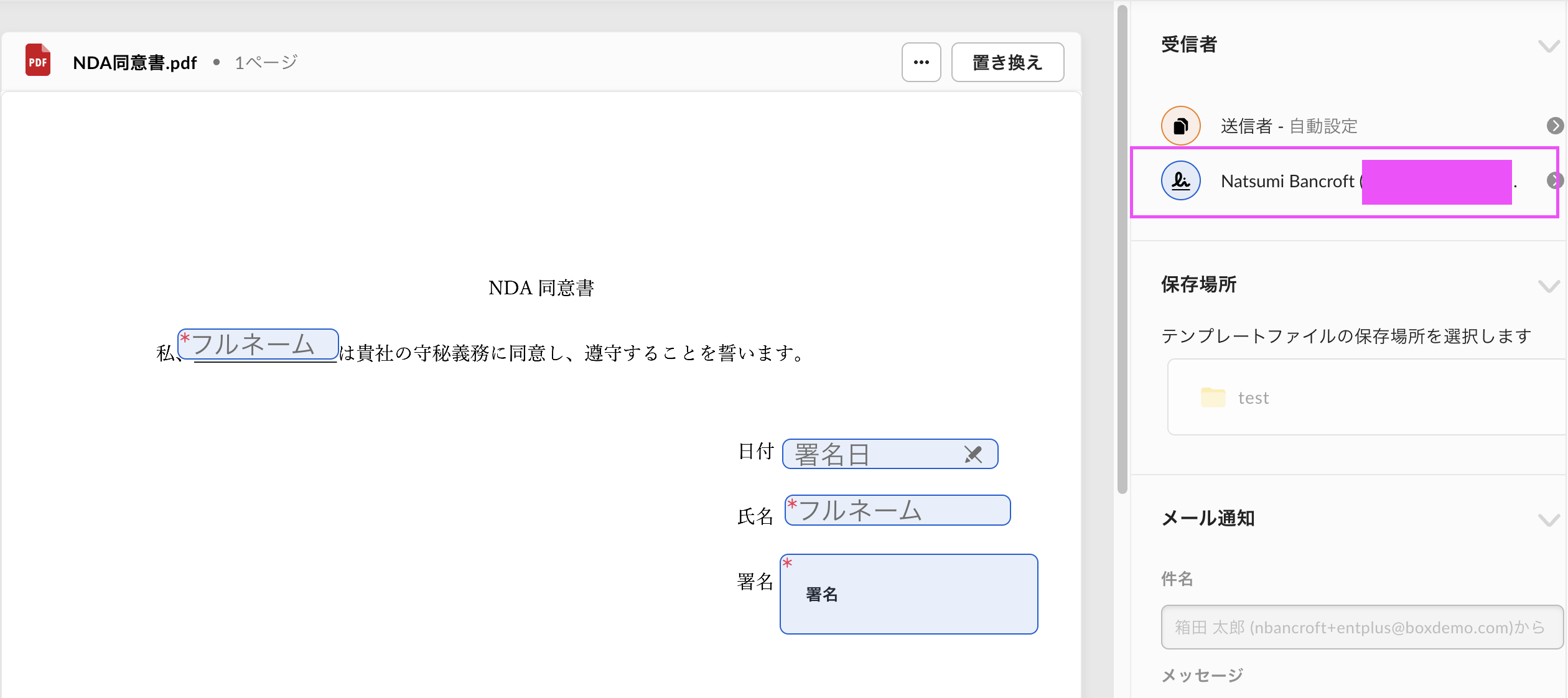Click the vertical document scrollbar
The image size is (1568, 698).
click(1122, 249)
